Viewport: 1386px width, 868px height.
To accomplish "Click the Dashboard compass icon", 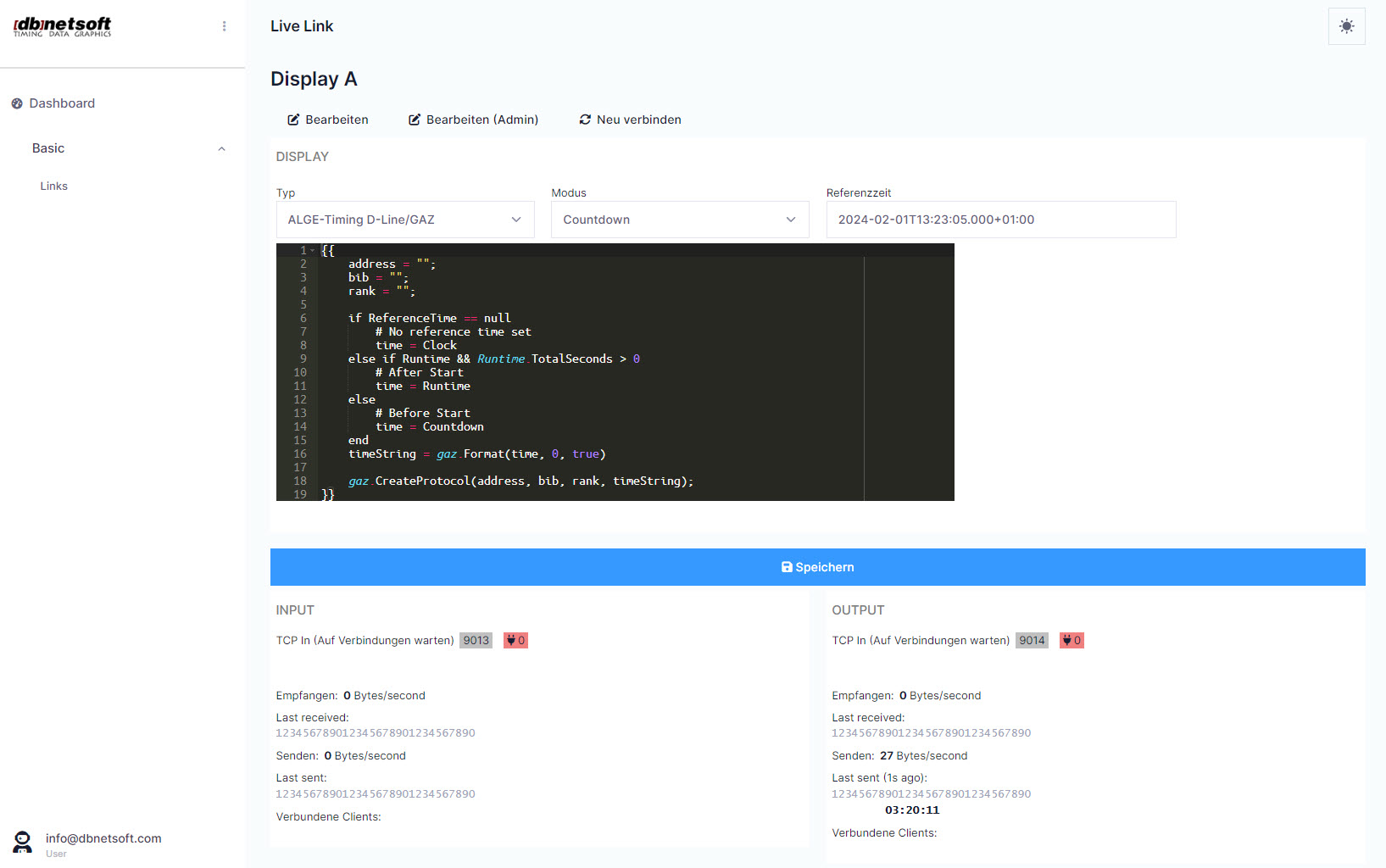I will point(17,103).
